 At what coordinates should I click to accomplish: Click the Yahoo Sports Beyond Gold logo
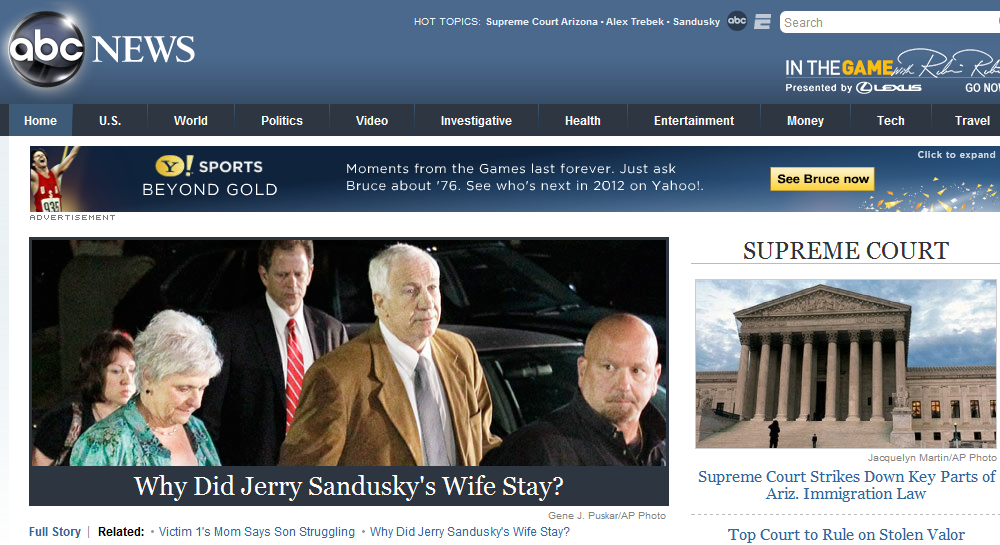coord(210,177)
